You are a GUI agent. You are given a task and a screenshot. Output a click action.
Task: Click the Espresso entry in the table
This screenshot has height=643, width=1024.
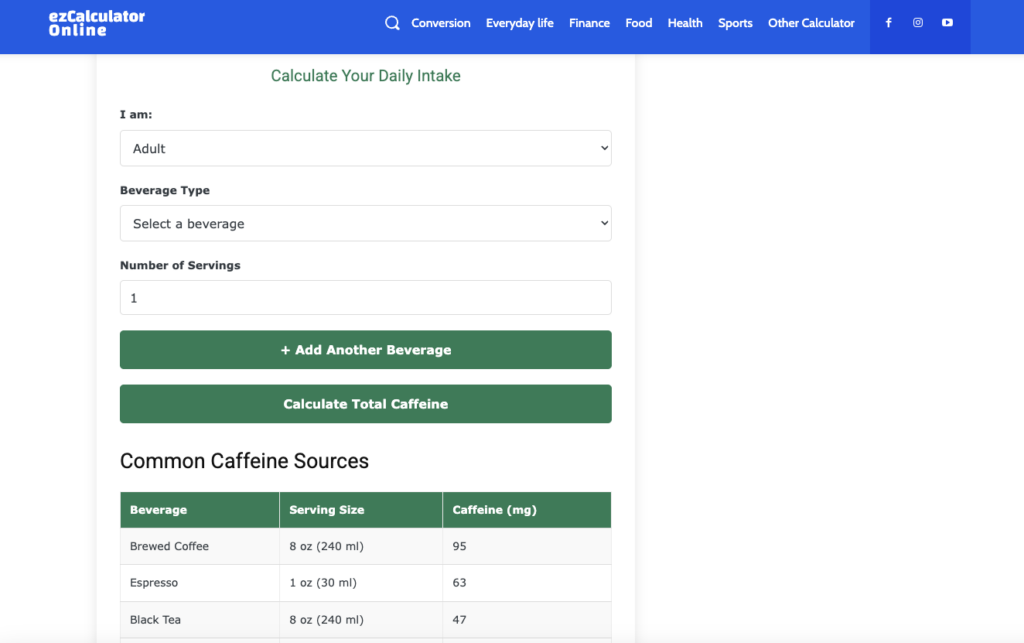(365, 583)
